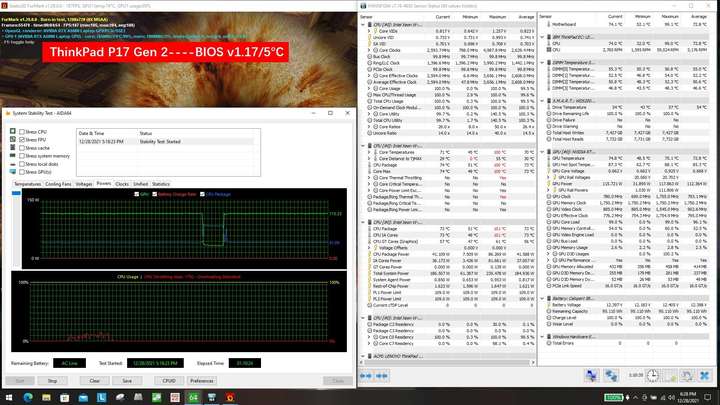This screenshot has height=405, width=720.
Task: Open HWiNFO sensor settings gear icon
Action: pos(686,376)
